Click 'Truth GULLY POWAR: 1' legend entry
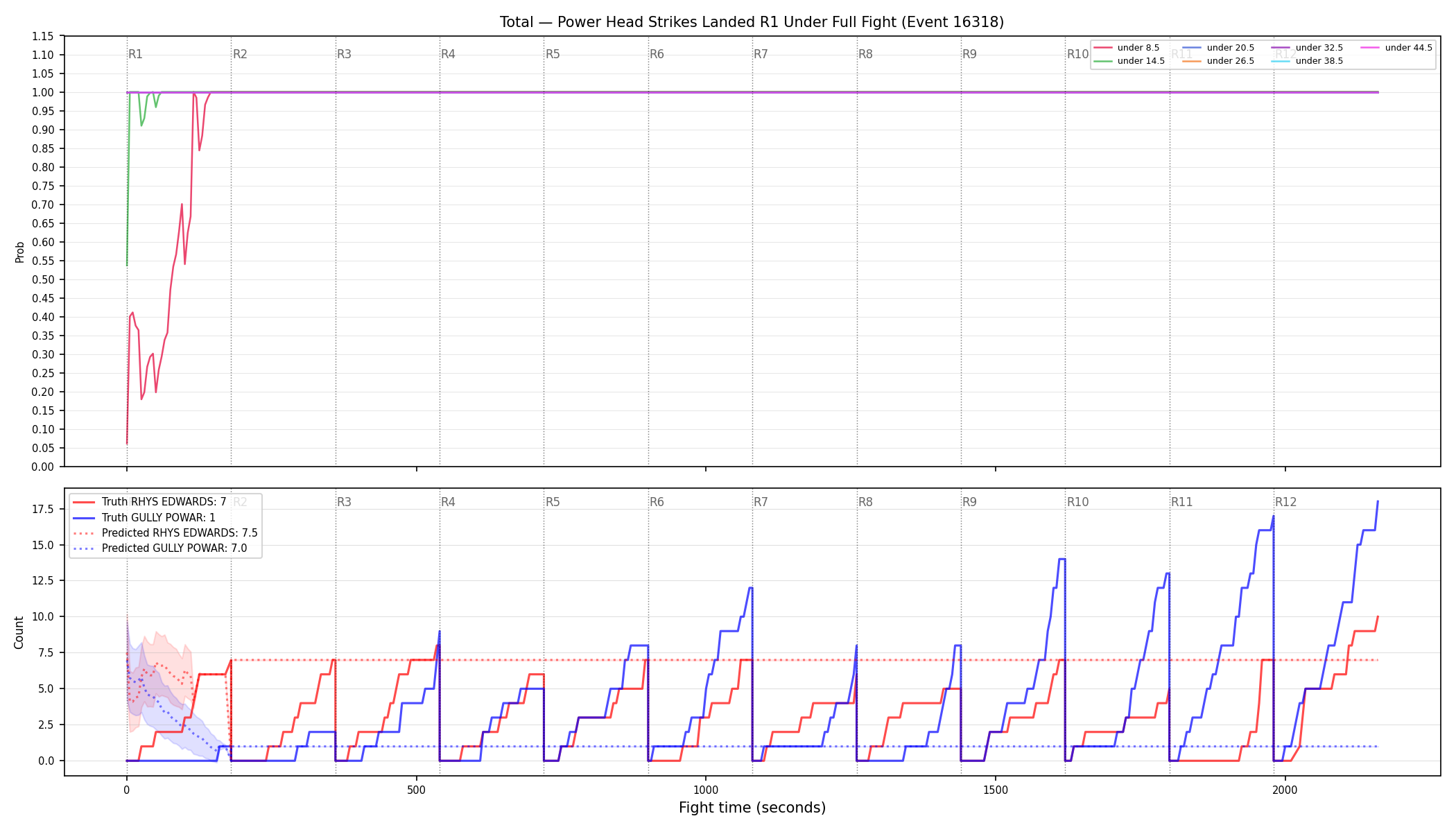The height and width of the screenshot is (832, 1456). 159,517
